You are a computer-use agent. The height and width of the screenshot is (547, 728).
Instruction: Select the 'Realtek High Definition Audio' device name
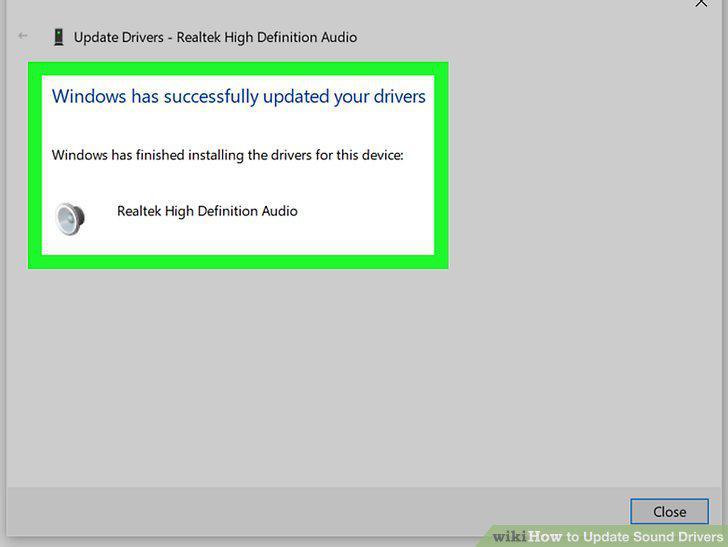click(x=207, y=211)
